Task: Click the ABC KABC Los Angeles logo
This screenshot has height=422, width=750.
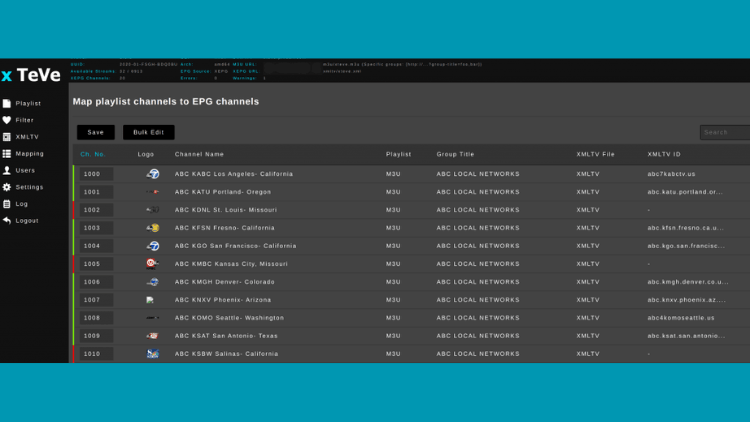Action: pos(153,174)
